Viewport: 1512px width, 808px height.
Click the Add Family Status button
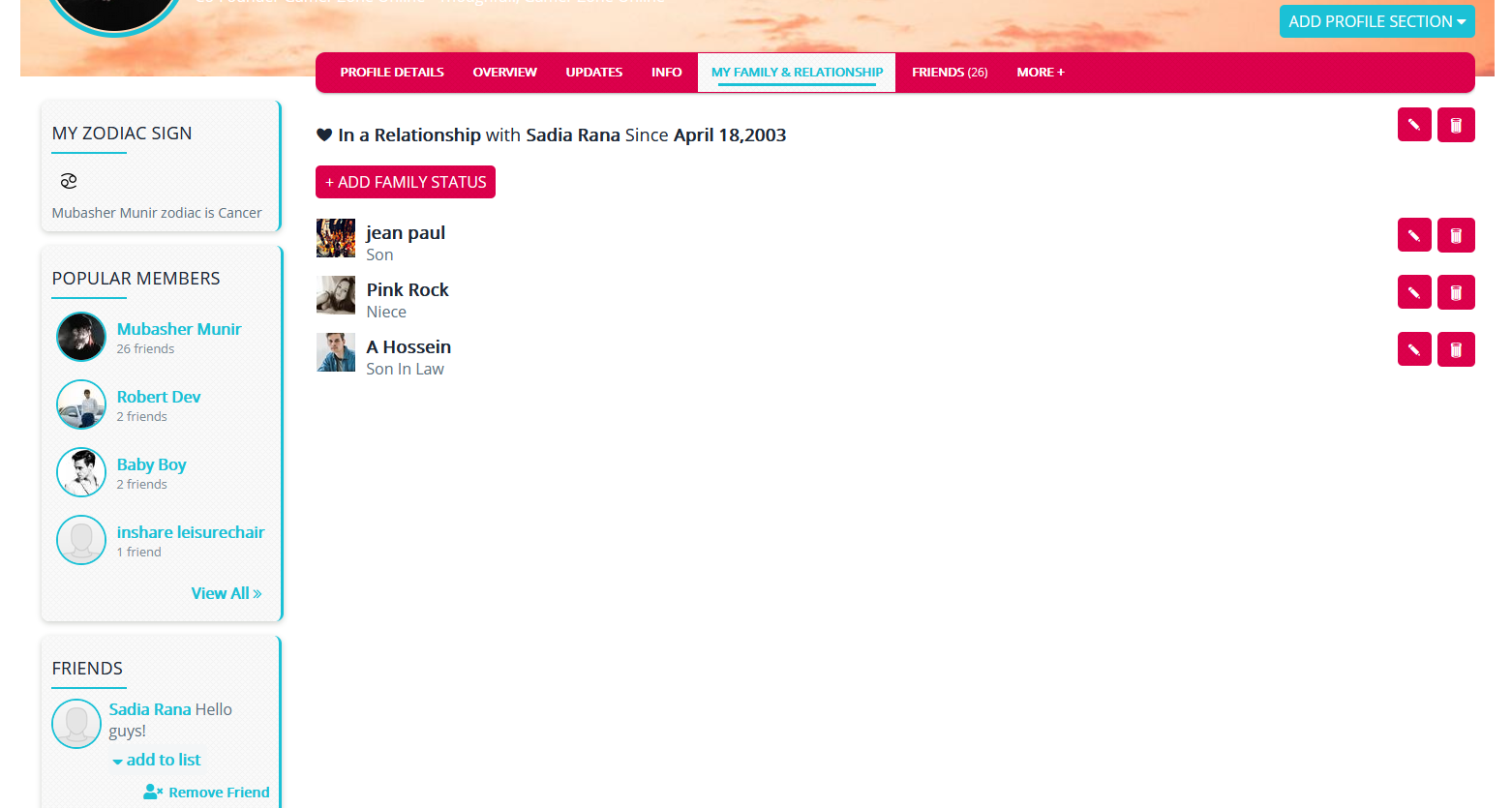coord(405,182)
